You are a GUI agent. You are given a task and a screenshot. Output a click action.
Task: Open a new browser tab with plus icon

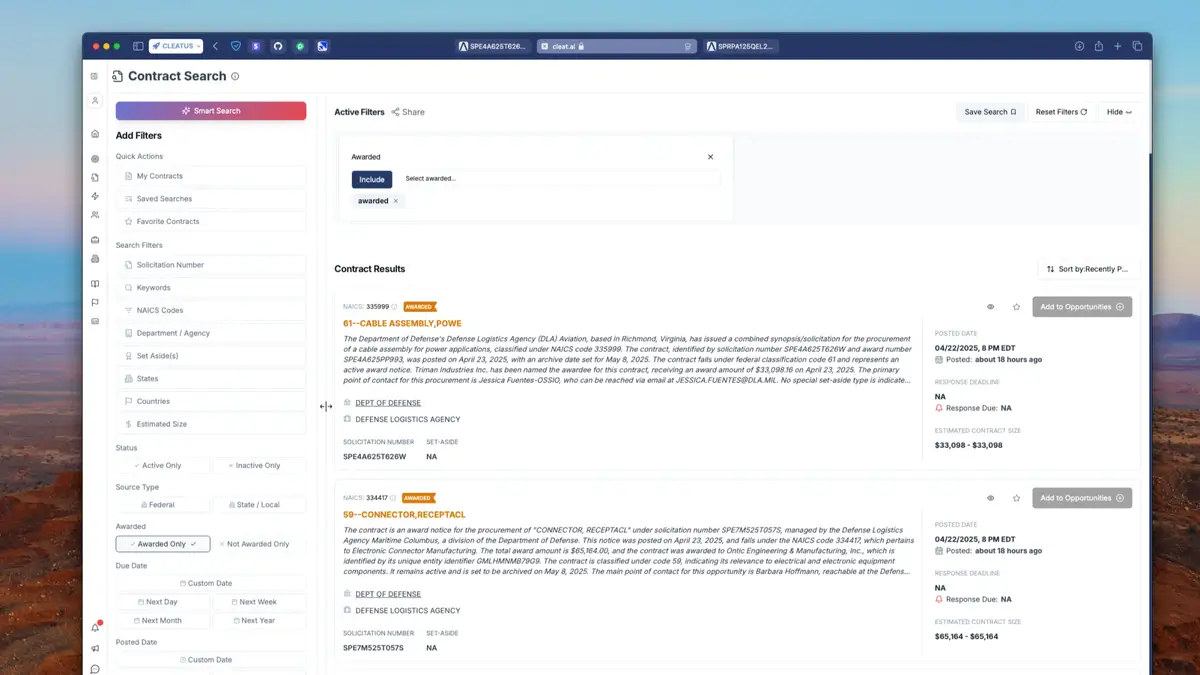coord(1118,46)
